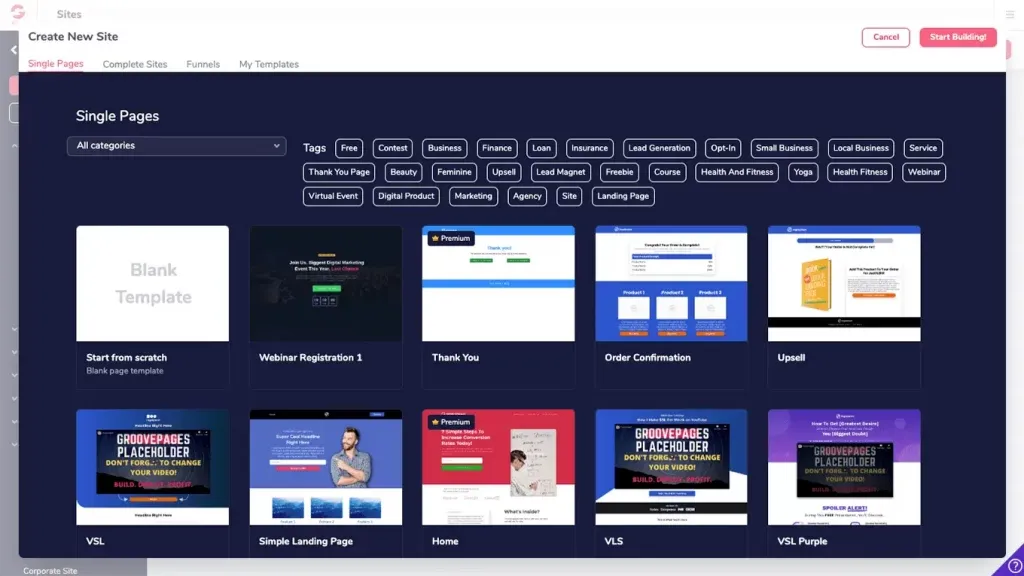Select the Upsell tag
Image resolution: width=1024 pixels, height=576 pixels.
click(504, 172)
